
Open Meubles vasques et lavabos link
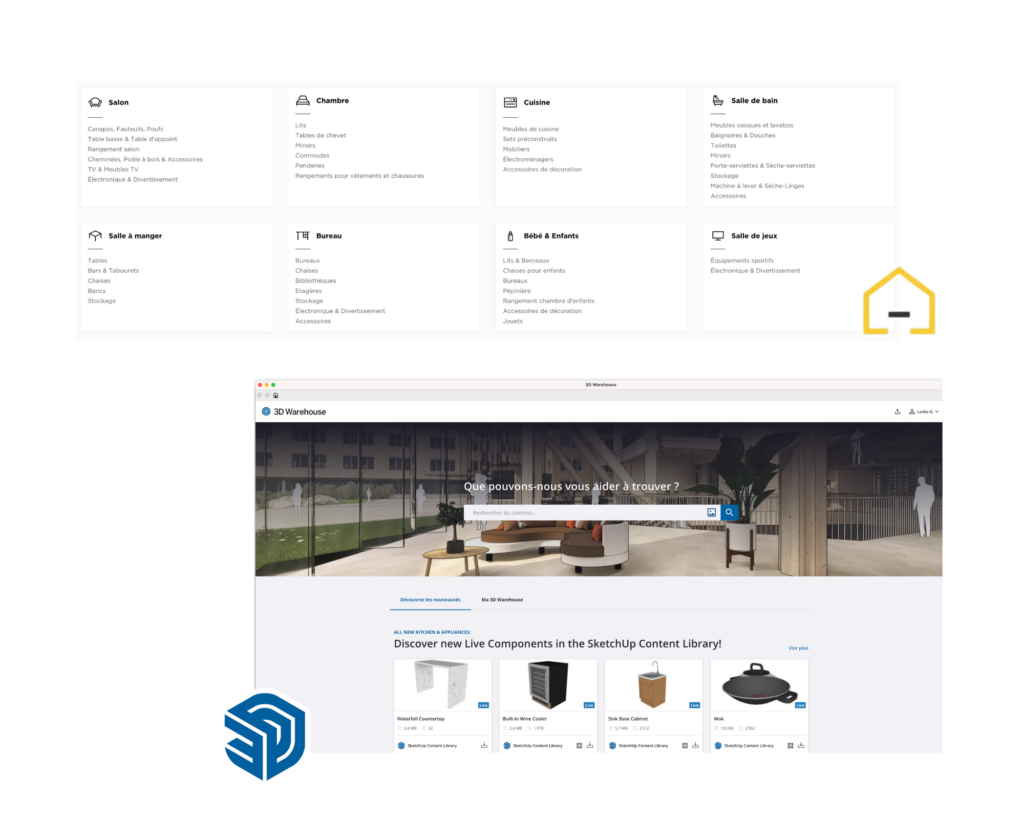click(752, 125)
